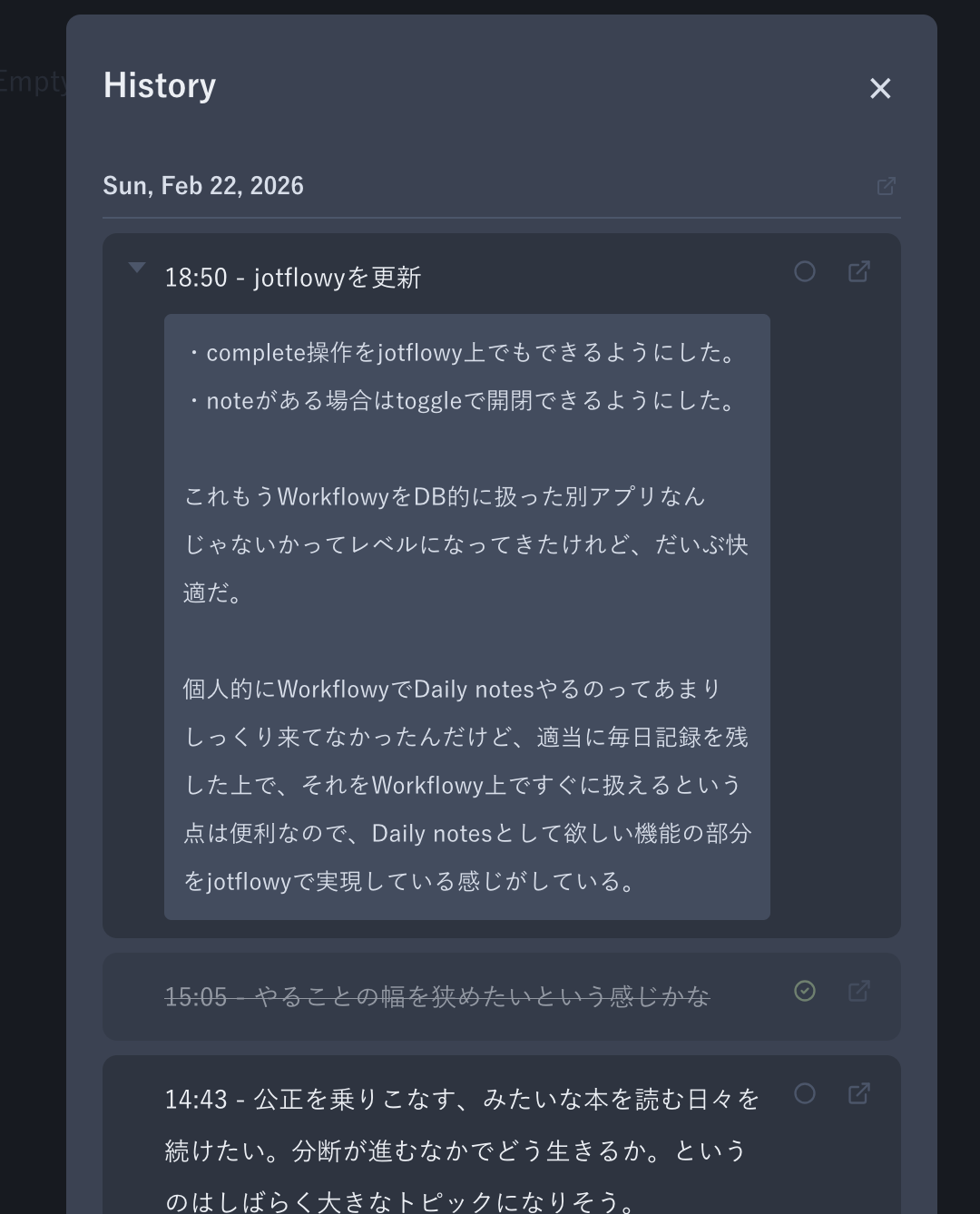Open the 14:43 entry's external link icon

pos(858,1093)
